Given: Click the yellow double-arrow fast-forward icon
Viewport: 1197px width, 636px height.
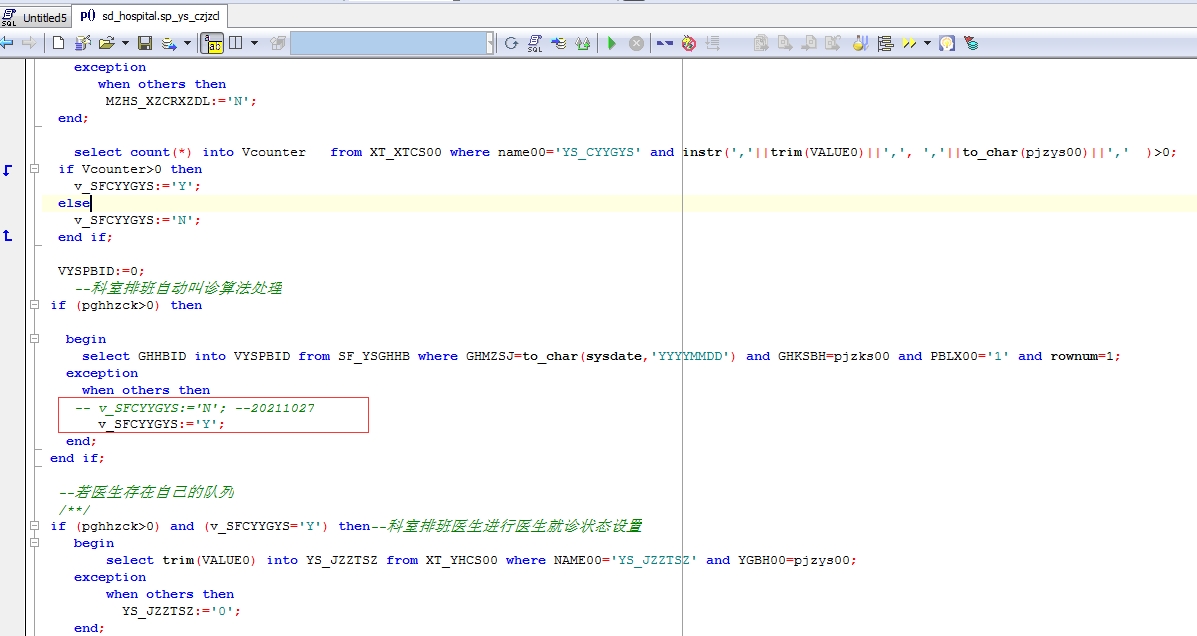Looking at the screenshot, I should (909, 44).
